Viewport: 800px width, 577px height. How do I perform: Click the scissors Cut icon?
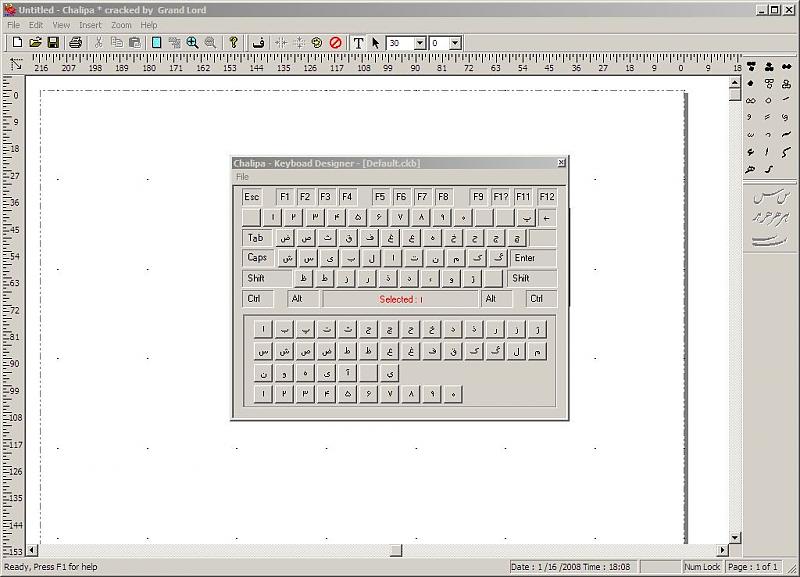[x=98, y=43]
